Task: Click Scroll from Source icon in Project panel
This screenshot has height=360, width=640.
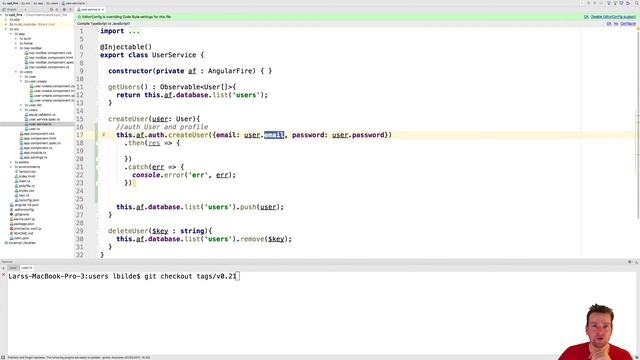Action: (51, 9)
